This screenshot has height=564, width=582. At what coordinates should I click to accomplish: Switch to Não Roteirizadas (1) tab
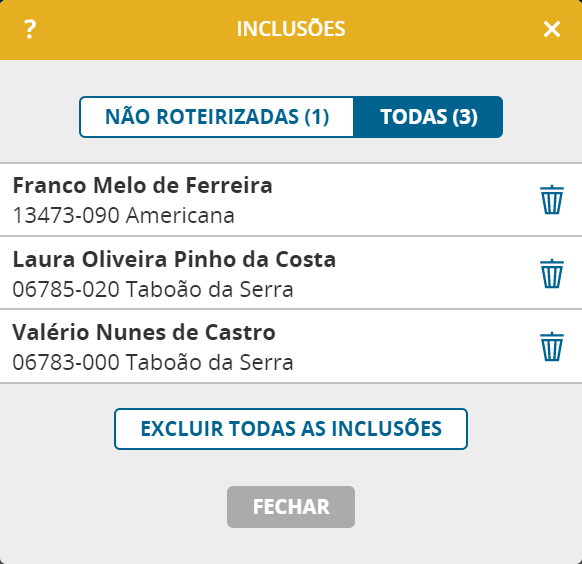pyautogui.click(x=217, y=117)
